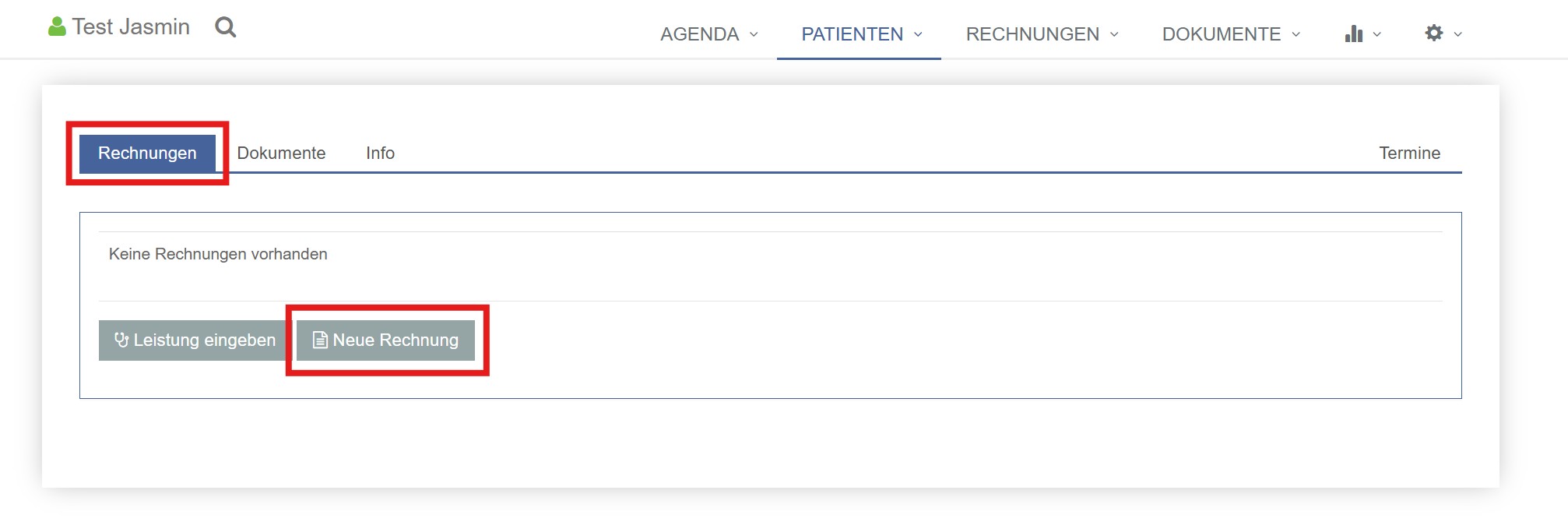The height and width of the screenshot is (522, 1568).
Task: Open the PATIENTEN menu
Action: click(x=853, y=34)
